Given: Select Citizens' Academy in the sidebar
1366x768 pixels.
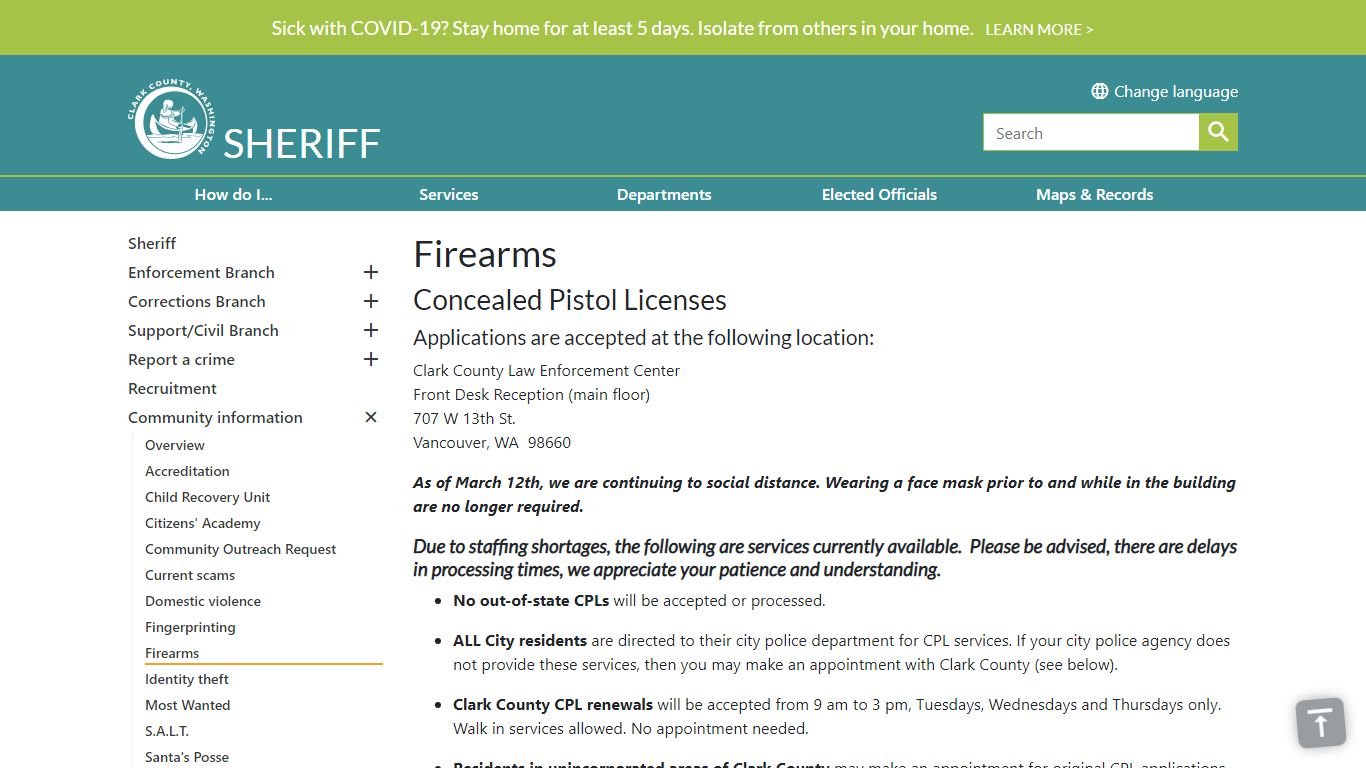Looking at the screenshot, I should point(203,523).
